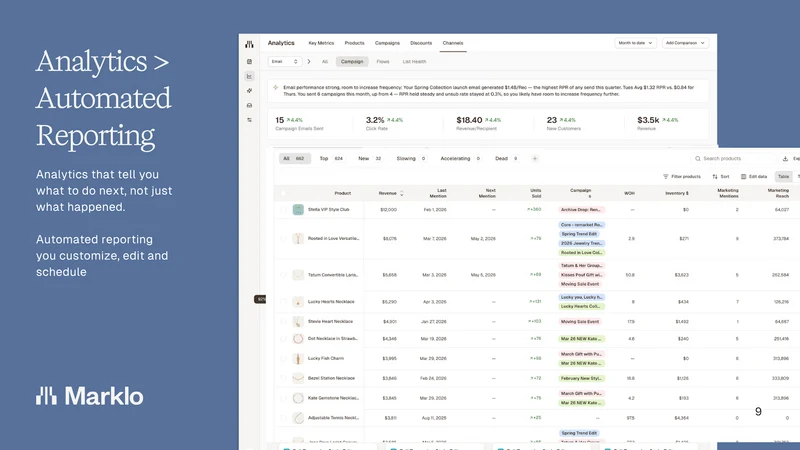This screenshot has width=800, height=450.
Task: Click the Adjustable Tennis Necklace thumbnail
Action: (x=298, y=418)
